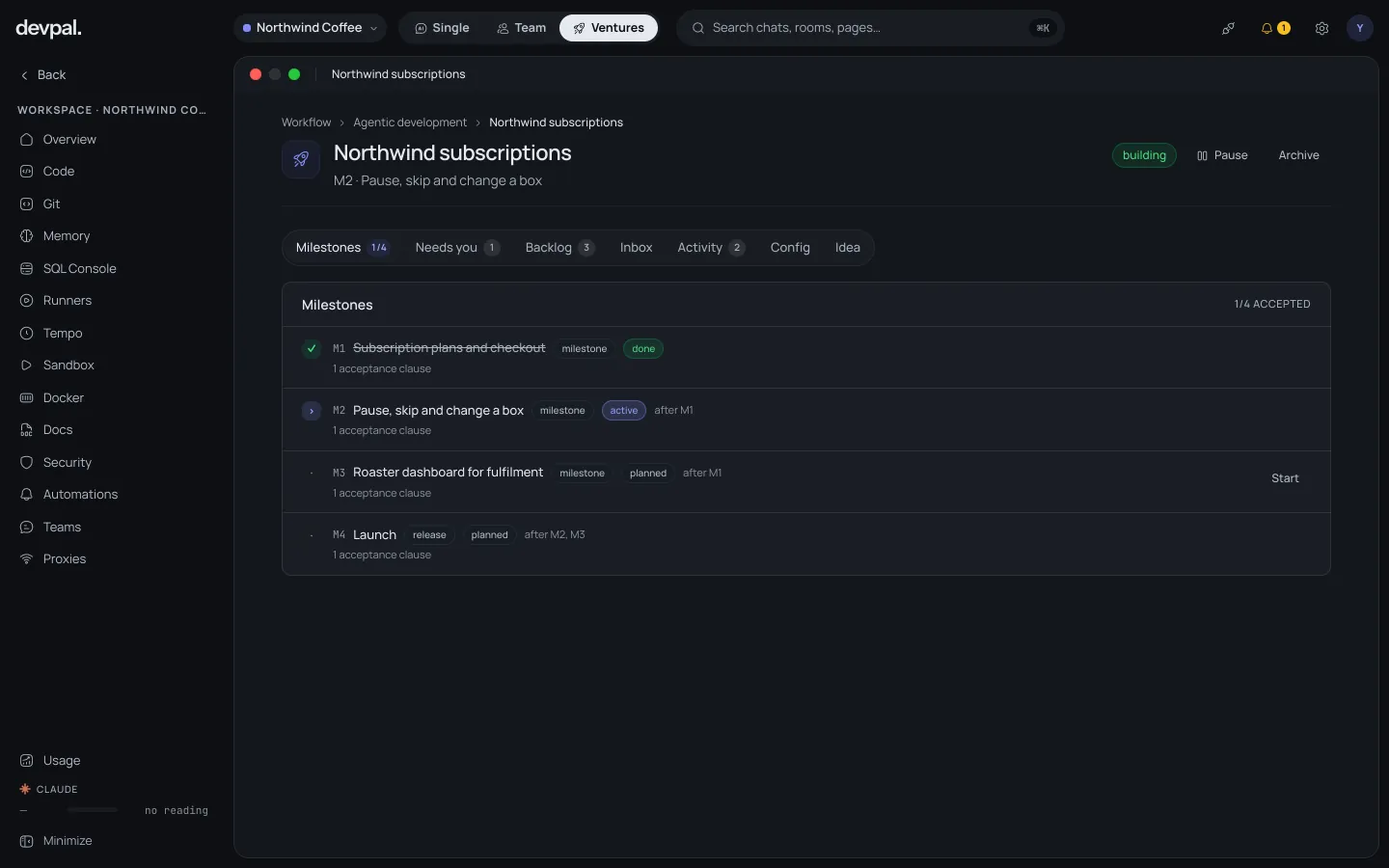Click the Workflow breadcrumb link
Screen dimensions: 1389x868
click(x=306, y=122)
